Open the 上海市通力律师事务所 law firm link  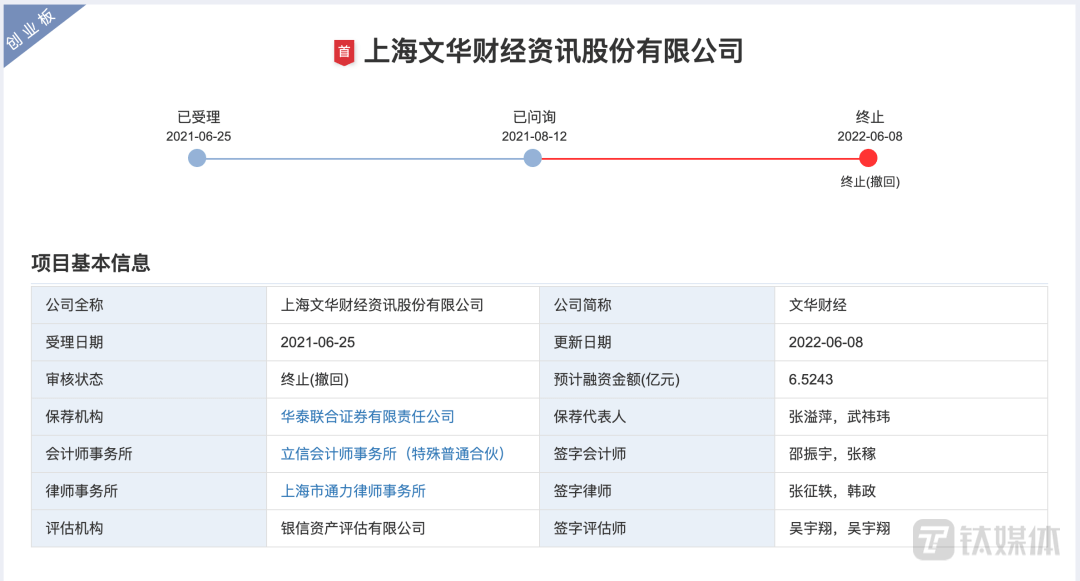(x=353, y=491)
